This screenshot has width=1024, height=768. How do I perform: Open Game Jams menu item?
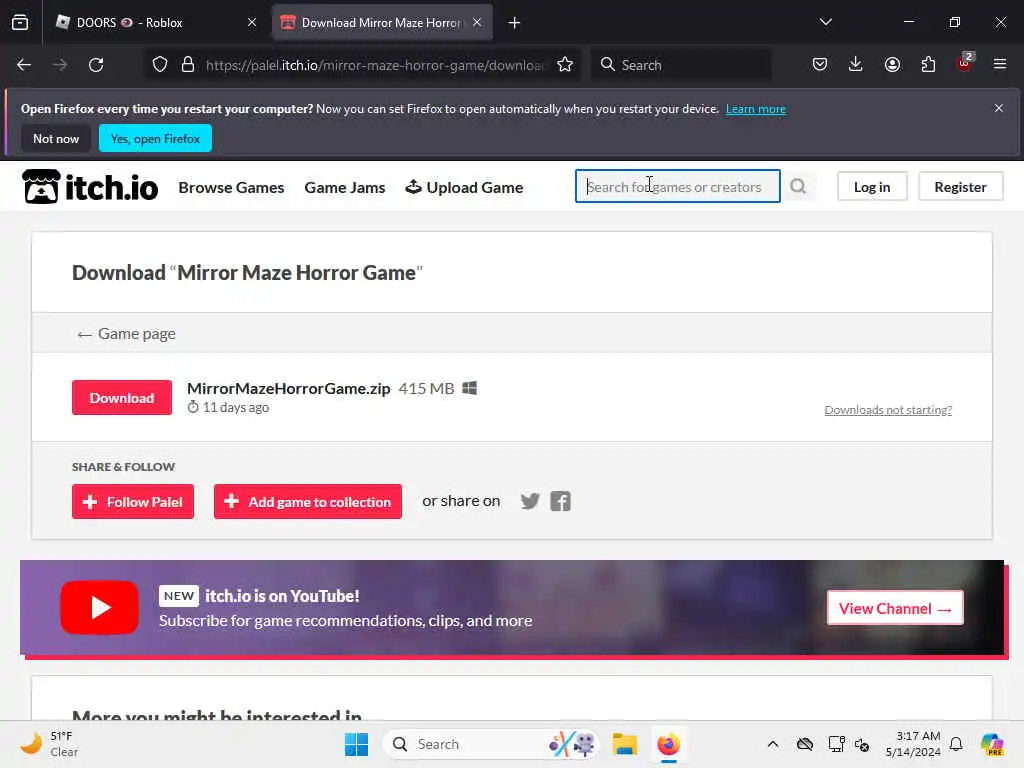click(x=345, y=187)
